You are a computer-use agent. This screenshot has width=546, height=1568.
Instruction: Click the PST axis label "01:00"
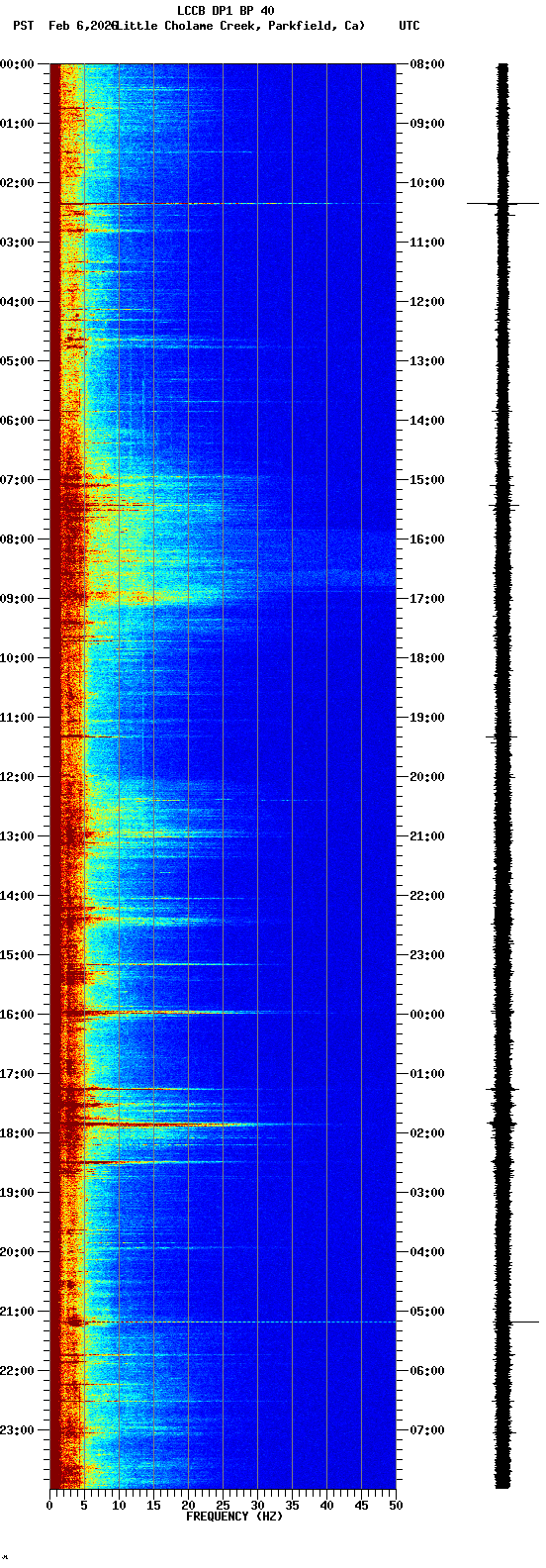point(16,124)
